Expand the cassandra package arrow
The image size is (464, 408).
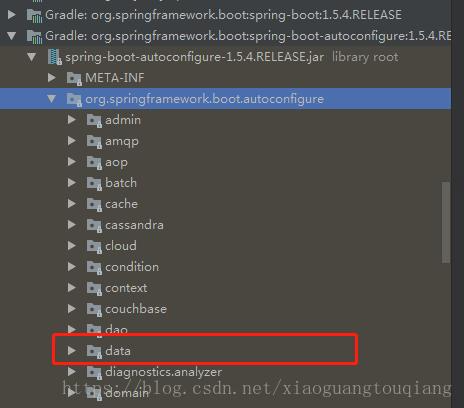72,225
